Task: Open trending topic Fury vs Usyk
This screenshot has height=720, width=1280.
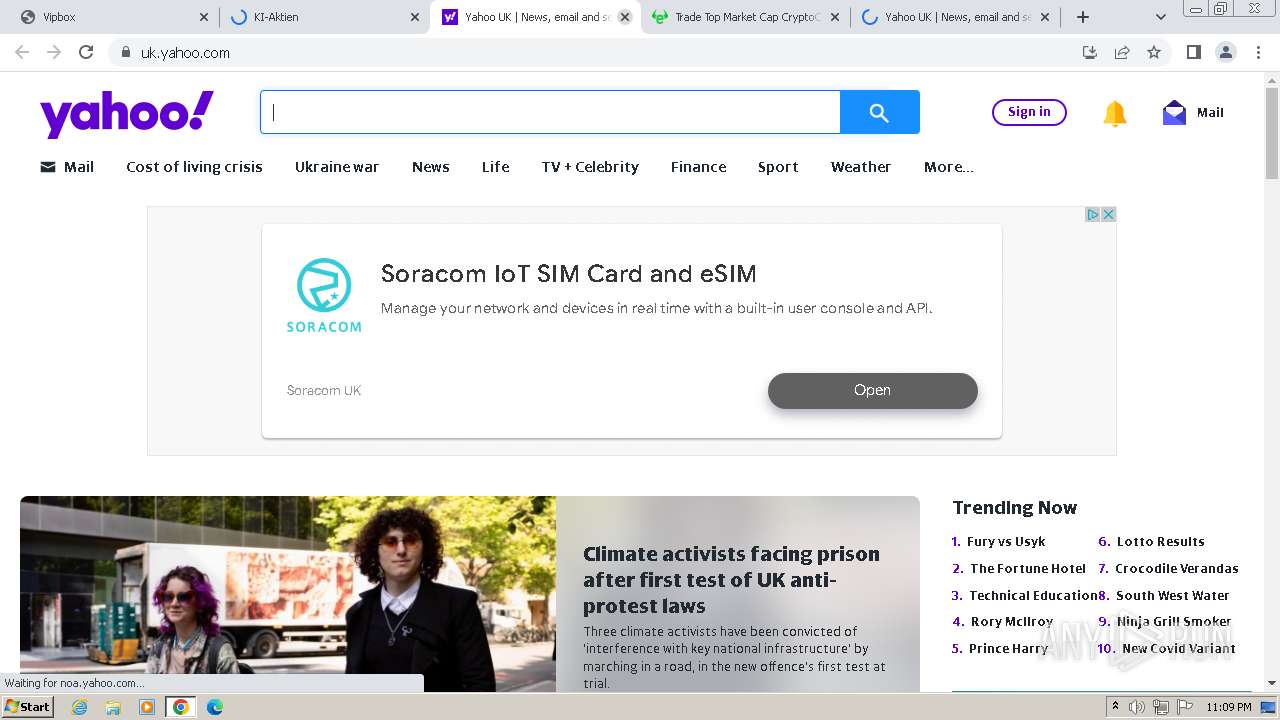Action: [1006, 541]
